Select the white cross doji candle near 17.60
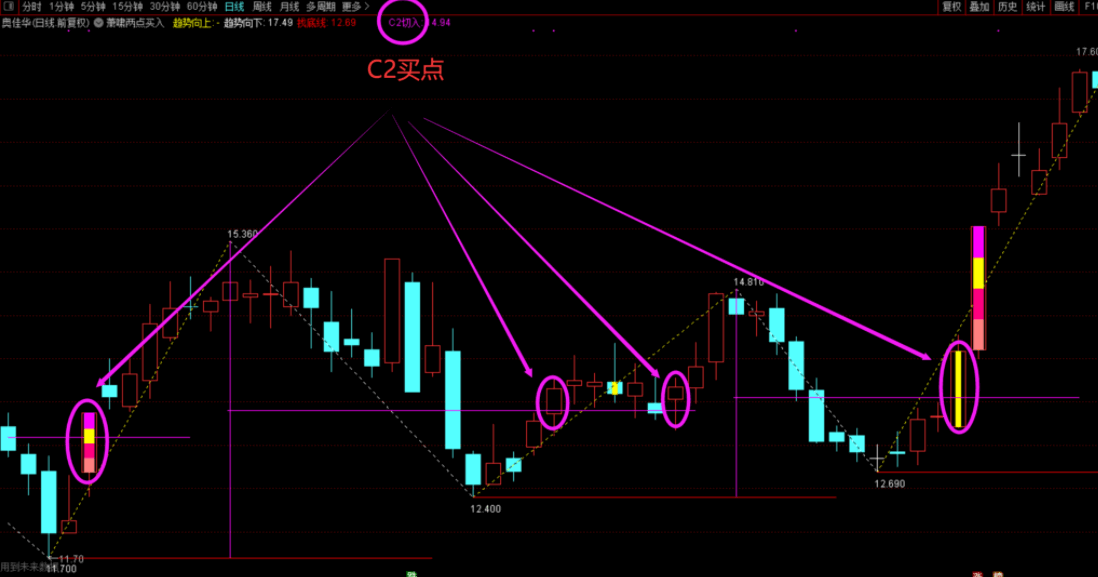The height and width of the screenshot is (577, 1098). [1019, 150]
